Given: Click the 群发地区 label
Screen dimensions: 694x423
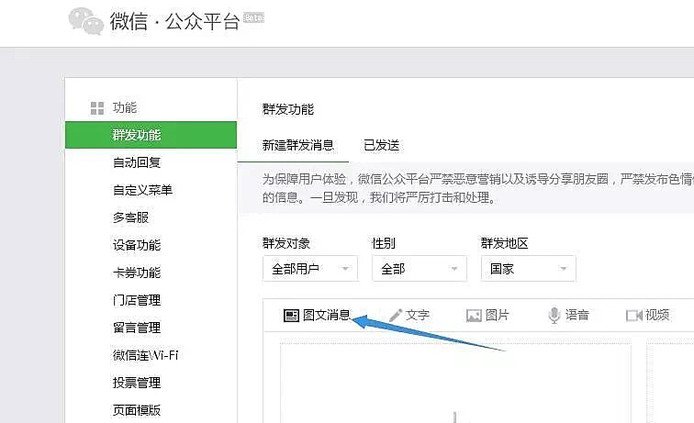Looking at the screenshot, I should point(505,243).
